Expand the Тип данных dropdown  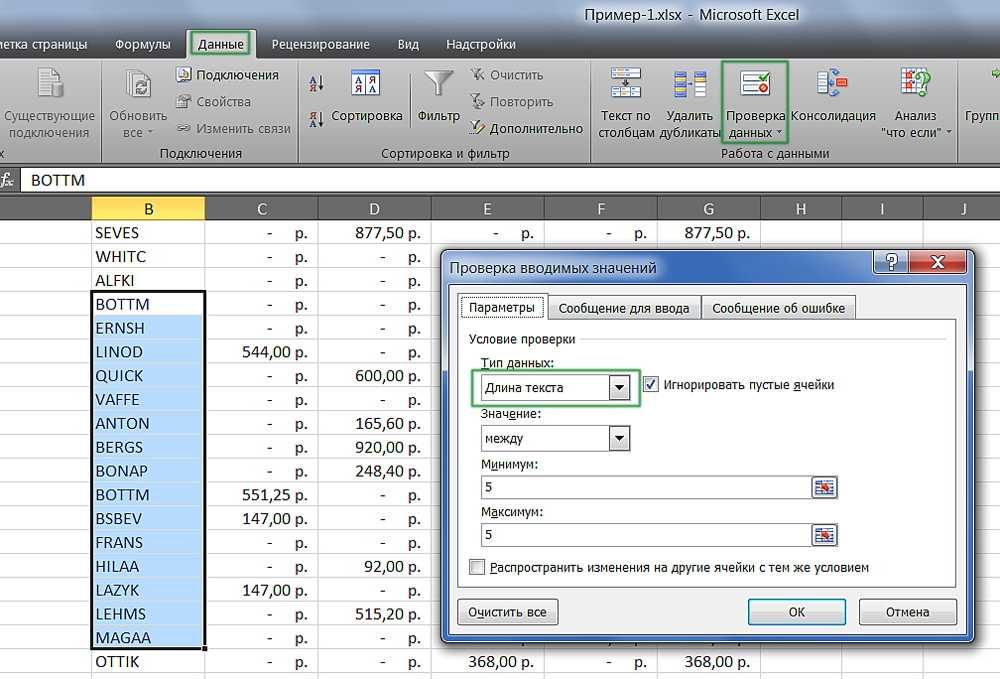click(620, 388)
